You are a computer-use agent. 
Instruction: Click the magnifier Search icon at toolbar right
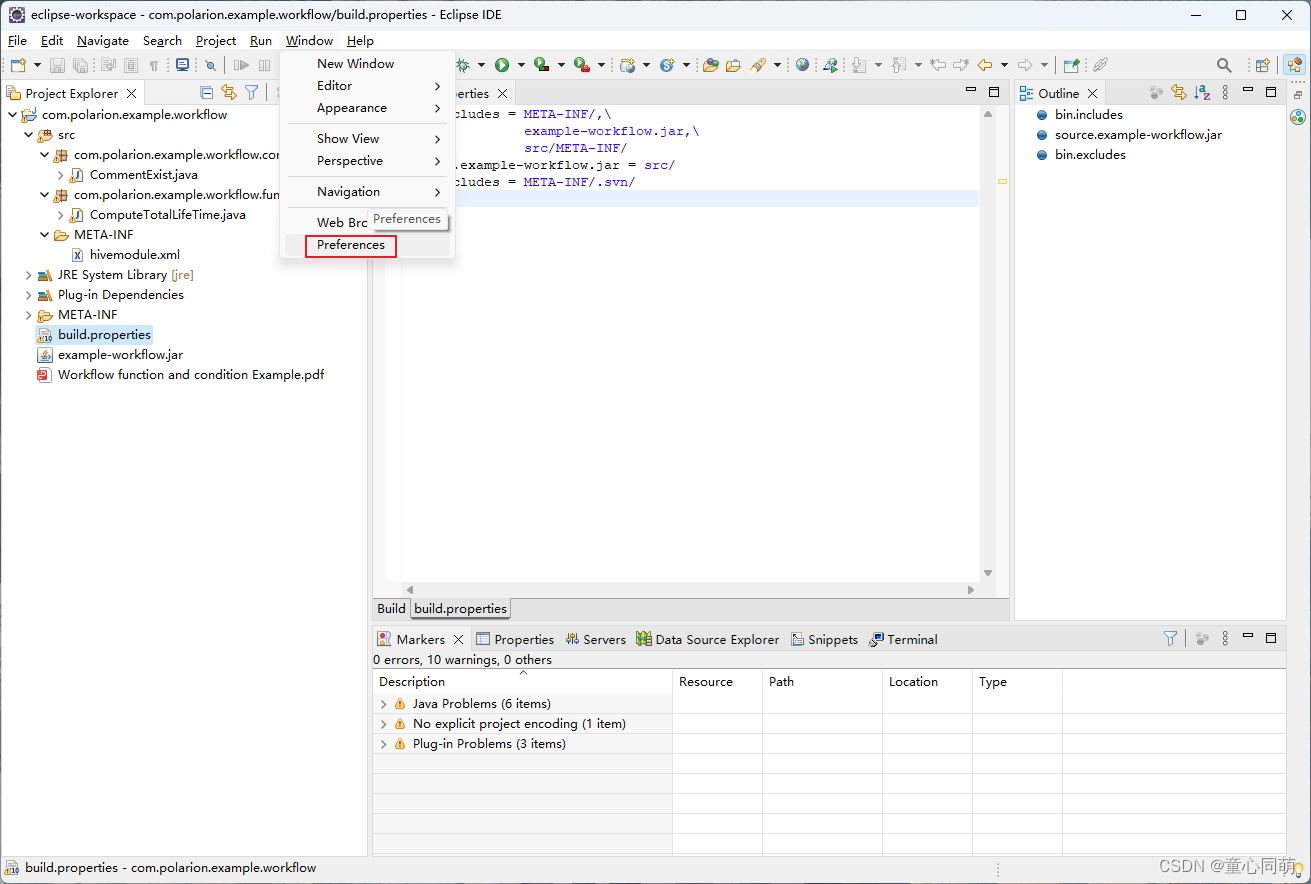point(1224,65)
